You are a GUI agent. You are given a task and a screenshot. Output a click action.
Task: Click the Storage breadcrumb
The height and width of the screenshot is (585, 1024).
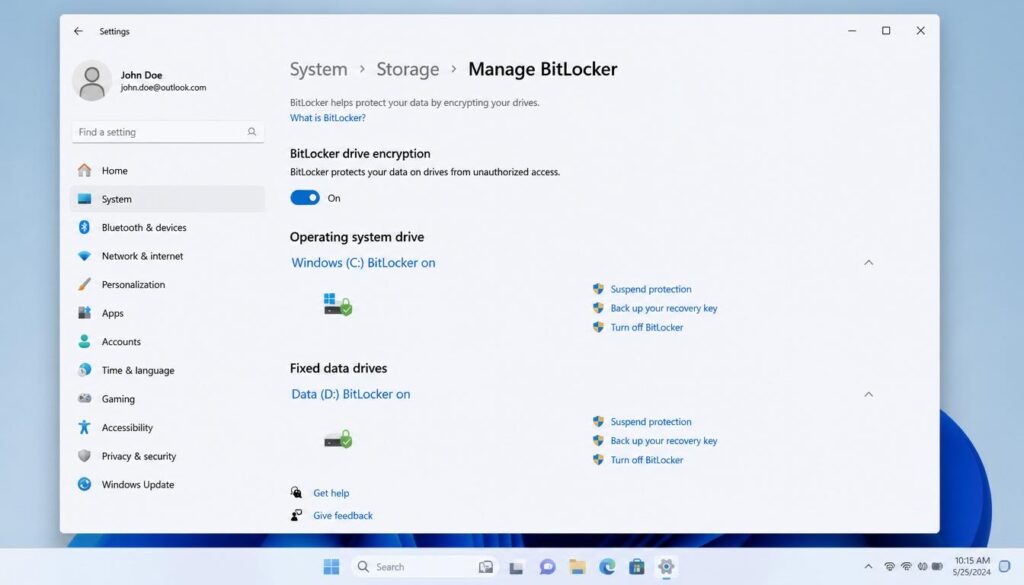pos(408,69)
